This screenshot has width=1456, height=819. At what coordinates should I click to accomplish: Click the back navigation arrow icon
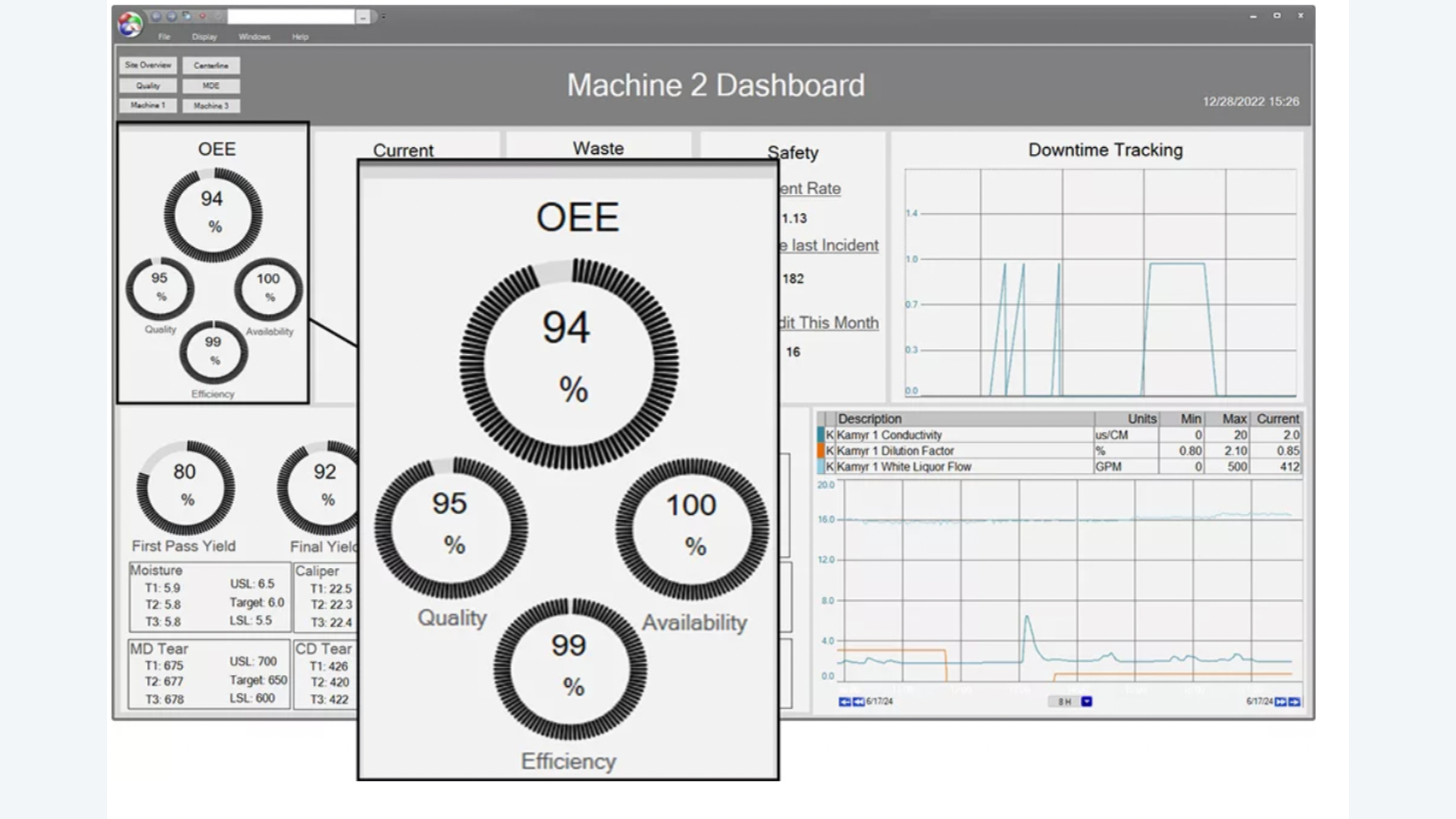pyautogui.click(x=156, y=16)
